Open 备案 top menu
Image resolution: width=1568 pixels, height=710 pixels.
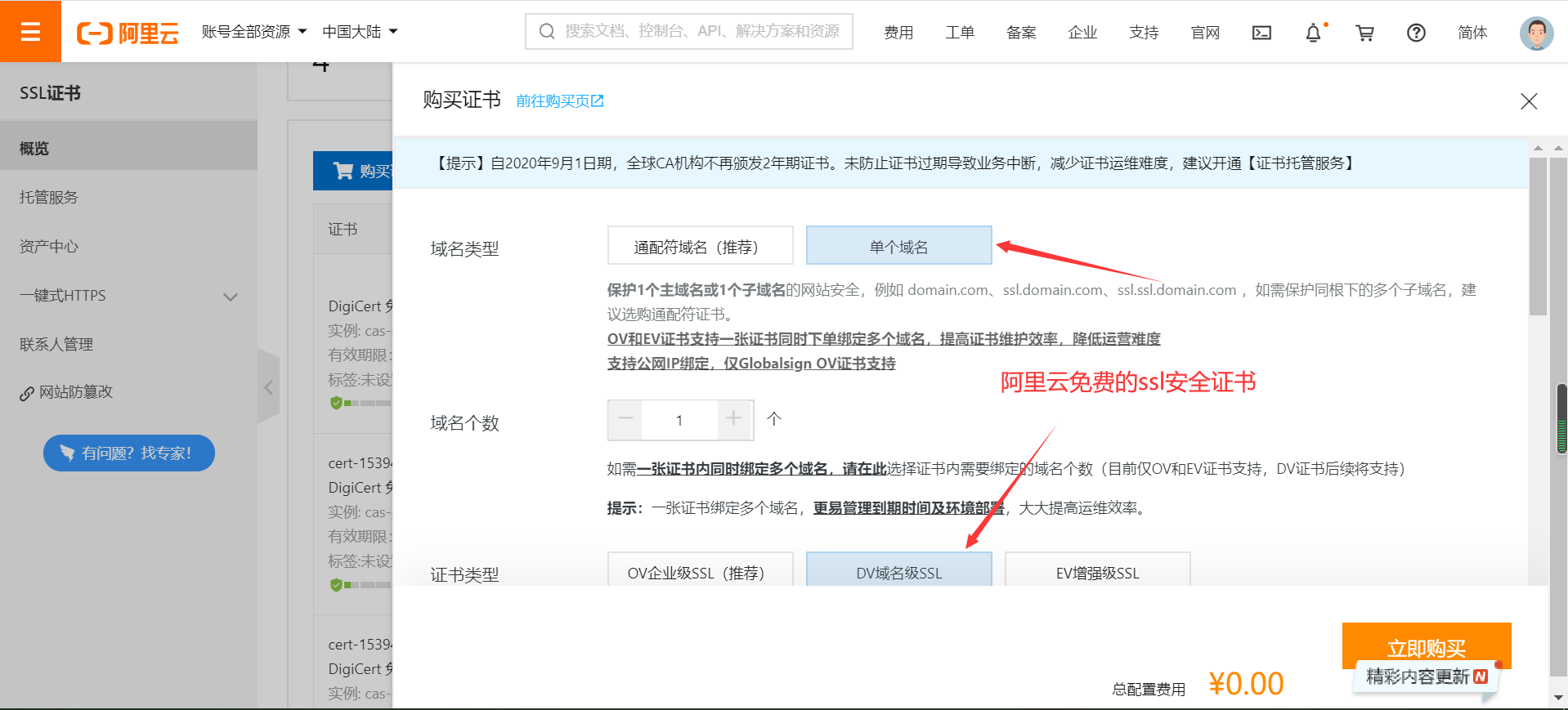(1021, 33)
